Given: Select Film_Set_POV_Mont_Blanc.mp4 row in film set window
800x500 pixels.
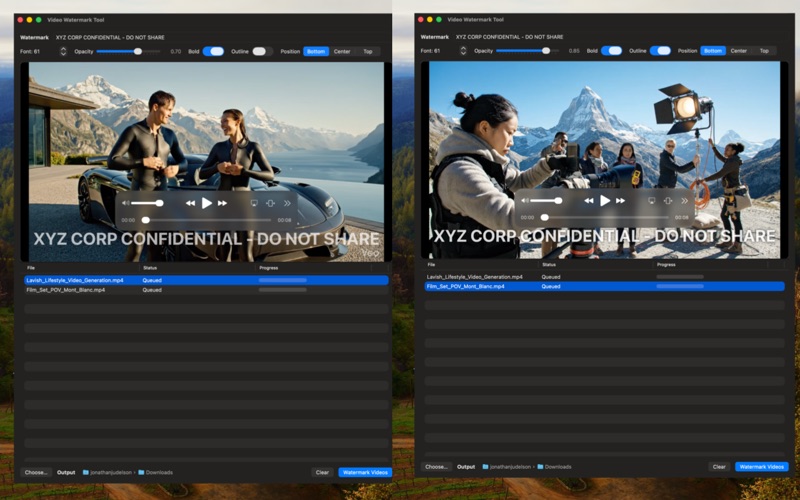Looking at the screenshot, I should (x=605, y=287).
